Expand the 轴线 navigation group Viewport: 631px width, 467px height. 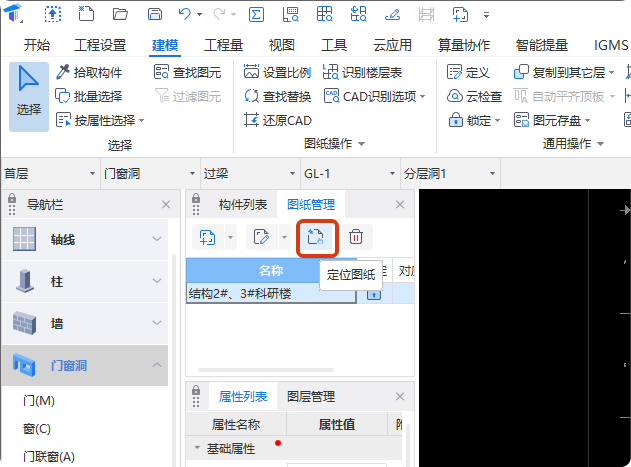pyautogui.click(x=157, y=239)
